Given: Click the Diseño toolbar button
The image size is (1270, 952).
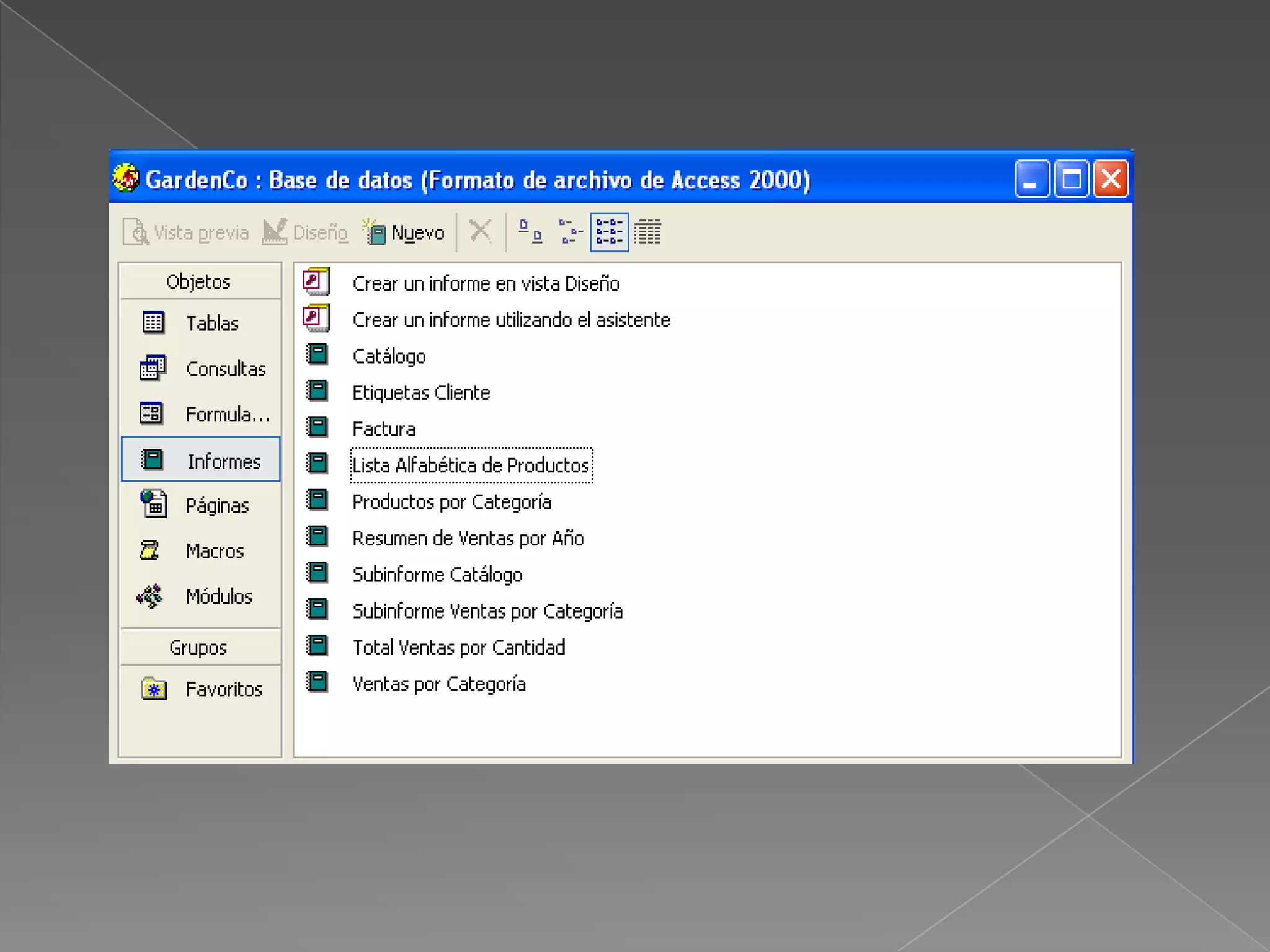Looking at the screenshot, I should pyautogui.click(x=305, y=232).
